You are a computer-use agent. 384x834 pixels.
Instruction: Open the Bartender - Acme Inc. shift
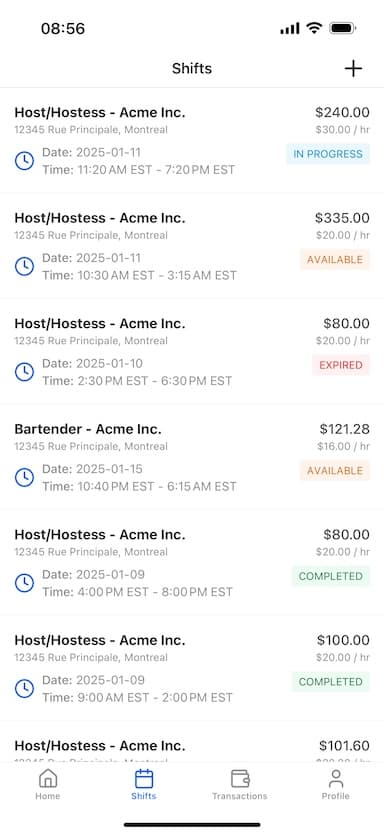(192, 457)
